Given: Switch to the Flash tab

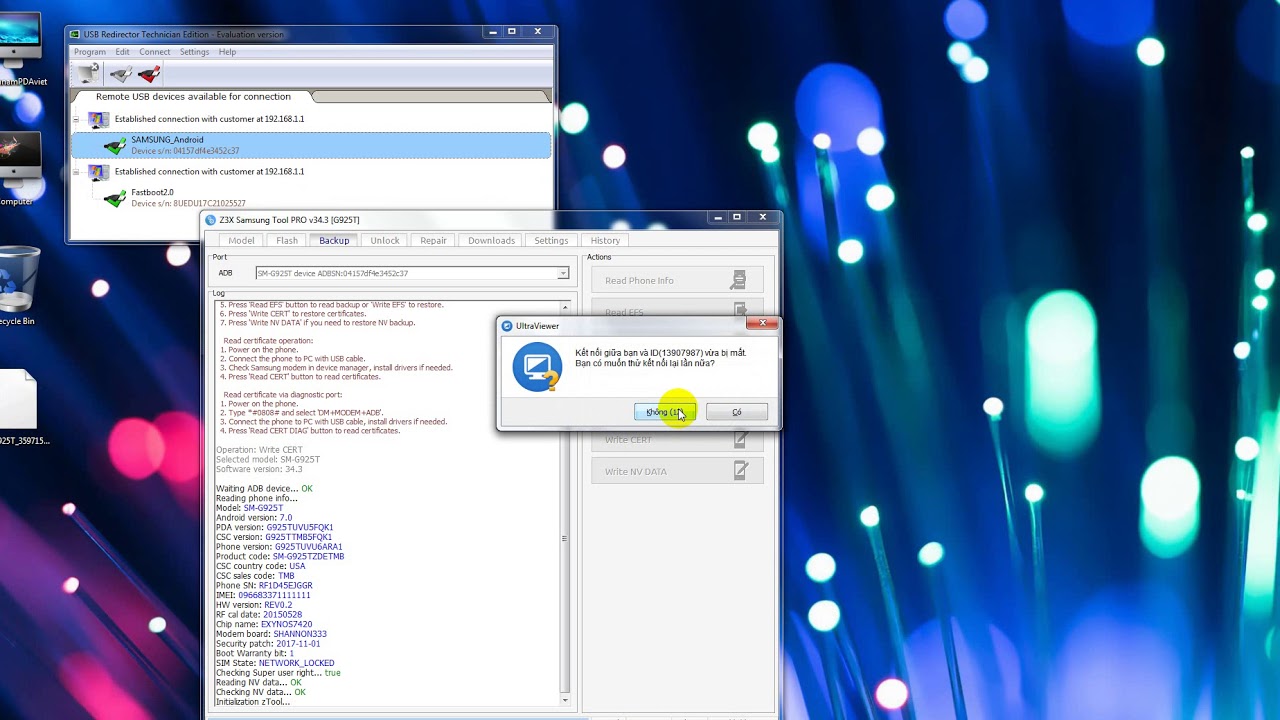Looking at the screenshot, I should pyautogui.click(x=287, y=240).
